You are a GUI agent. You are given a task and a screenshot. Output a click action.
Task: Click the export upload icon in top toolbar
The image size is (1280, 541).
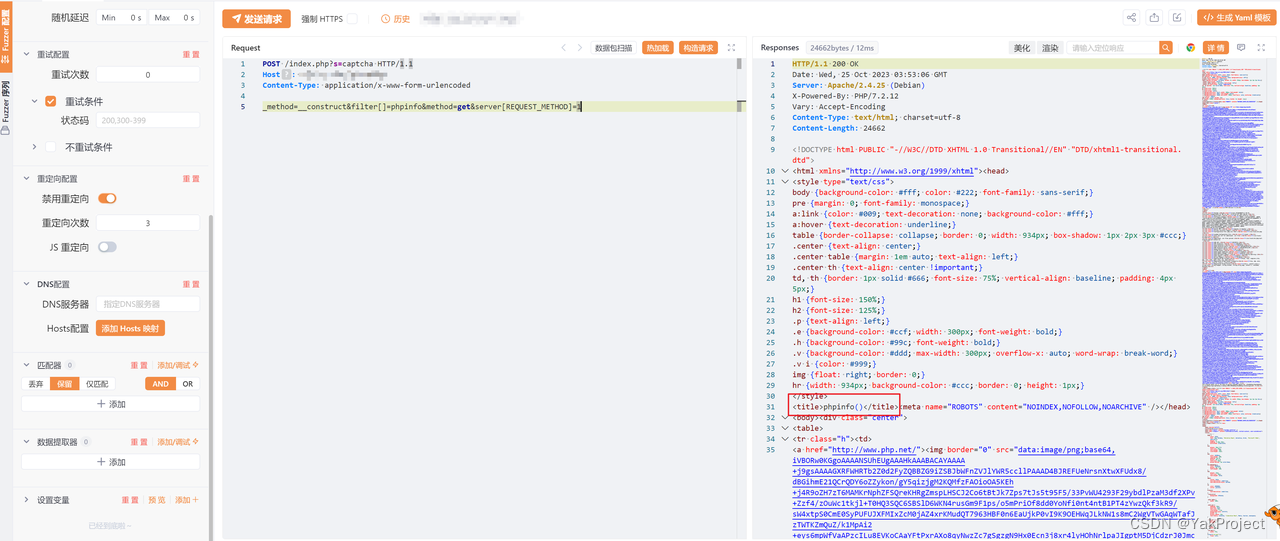(1154, 18)
